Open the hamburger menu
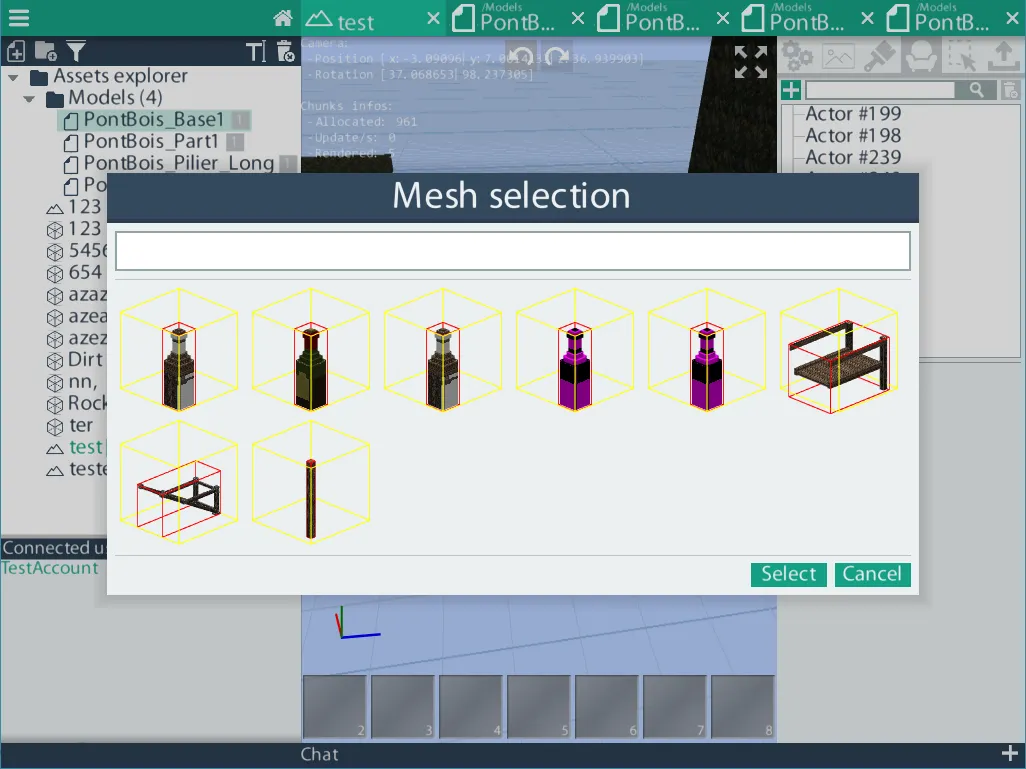This screenshot has height=769, width=1026. point(19,17)
